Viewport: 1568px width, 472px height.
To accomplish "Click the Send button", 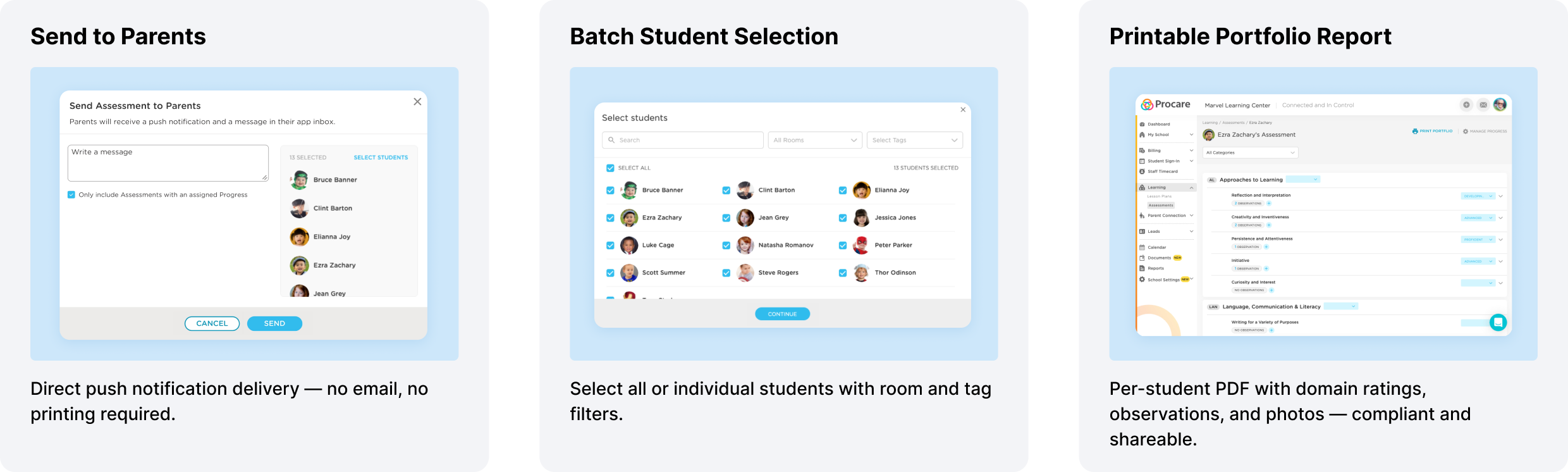I will pyautogui.click(x=274, y=323).
